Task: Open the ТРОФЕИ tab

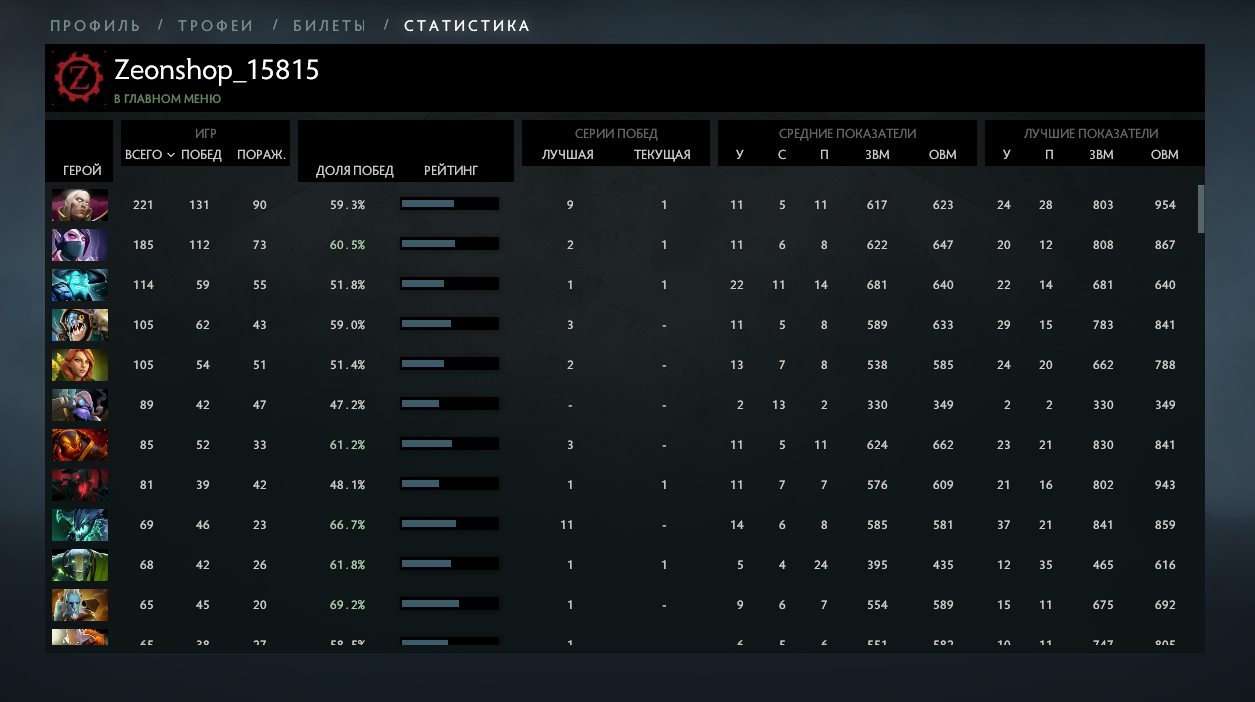Action: pos(216,26)
